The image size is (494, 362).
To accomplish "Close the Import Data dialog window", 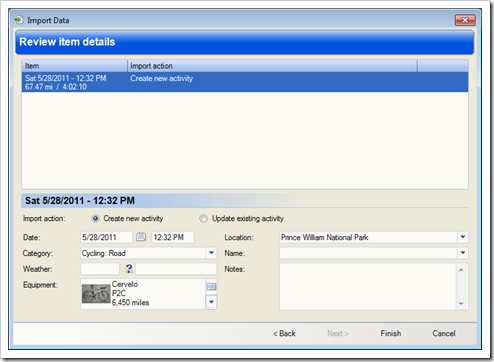I will (465, 20).
